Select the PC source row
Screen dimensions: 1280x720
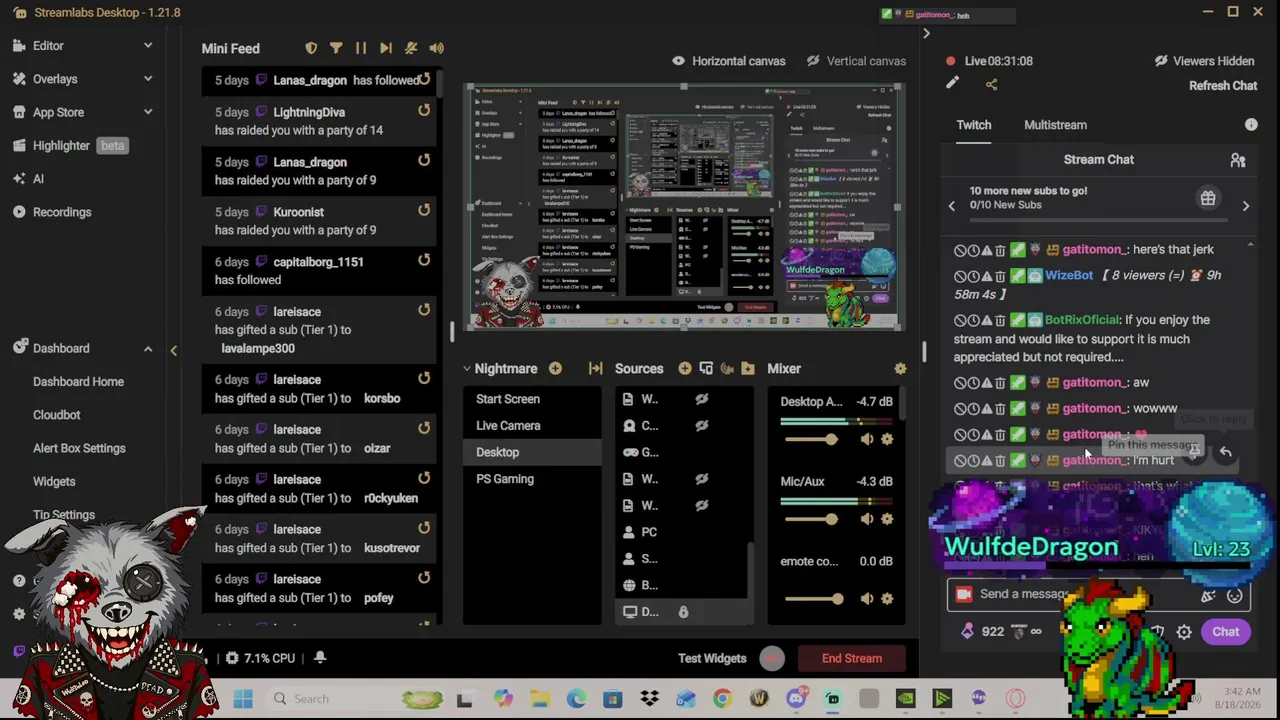[x=682, y=532]
